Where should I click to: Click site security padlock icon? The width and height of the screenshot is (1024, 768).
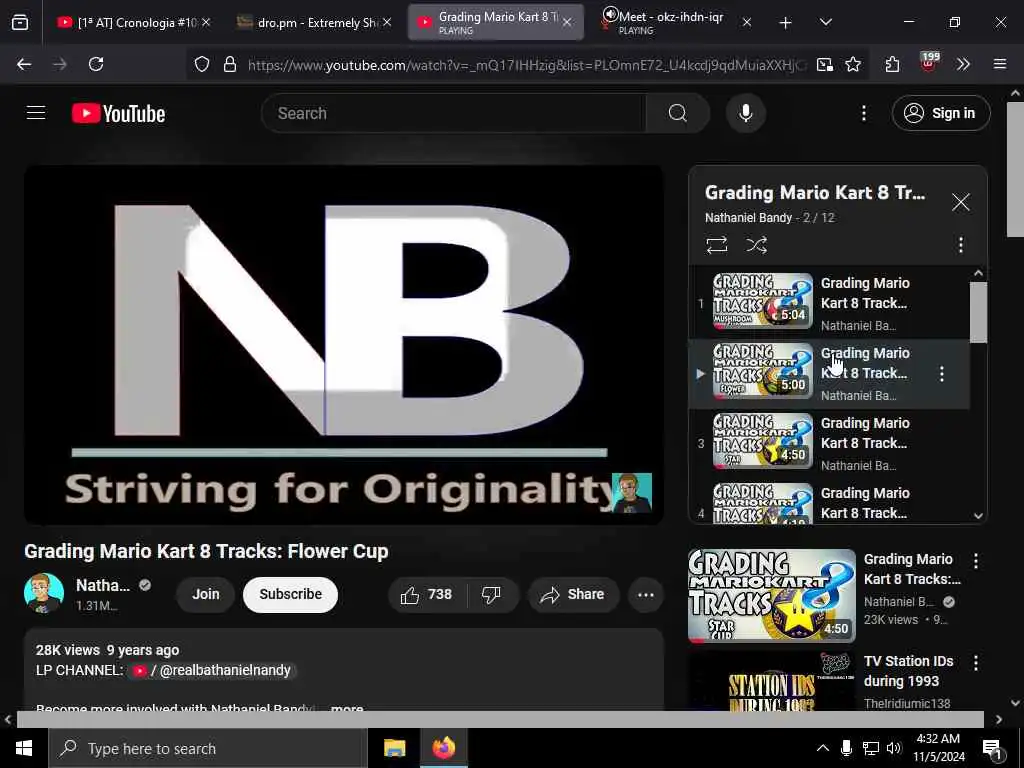[229, 64]
